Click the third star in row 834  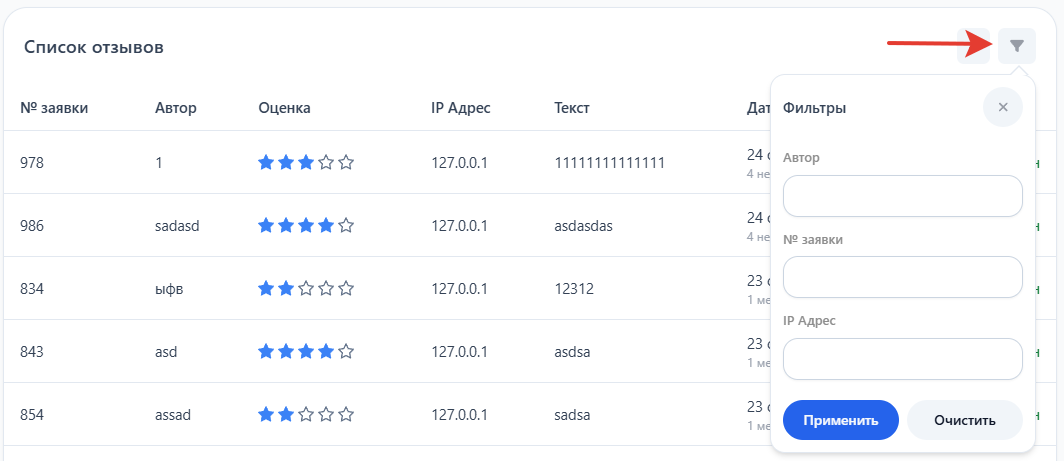[x=306, y=289]
